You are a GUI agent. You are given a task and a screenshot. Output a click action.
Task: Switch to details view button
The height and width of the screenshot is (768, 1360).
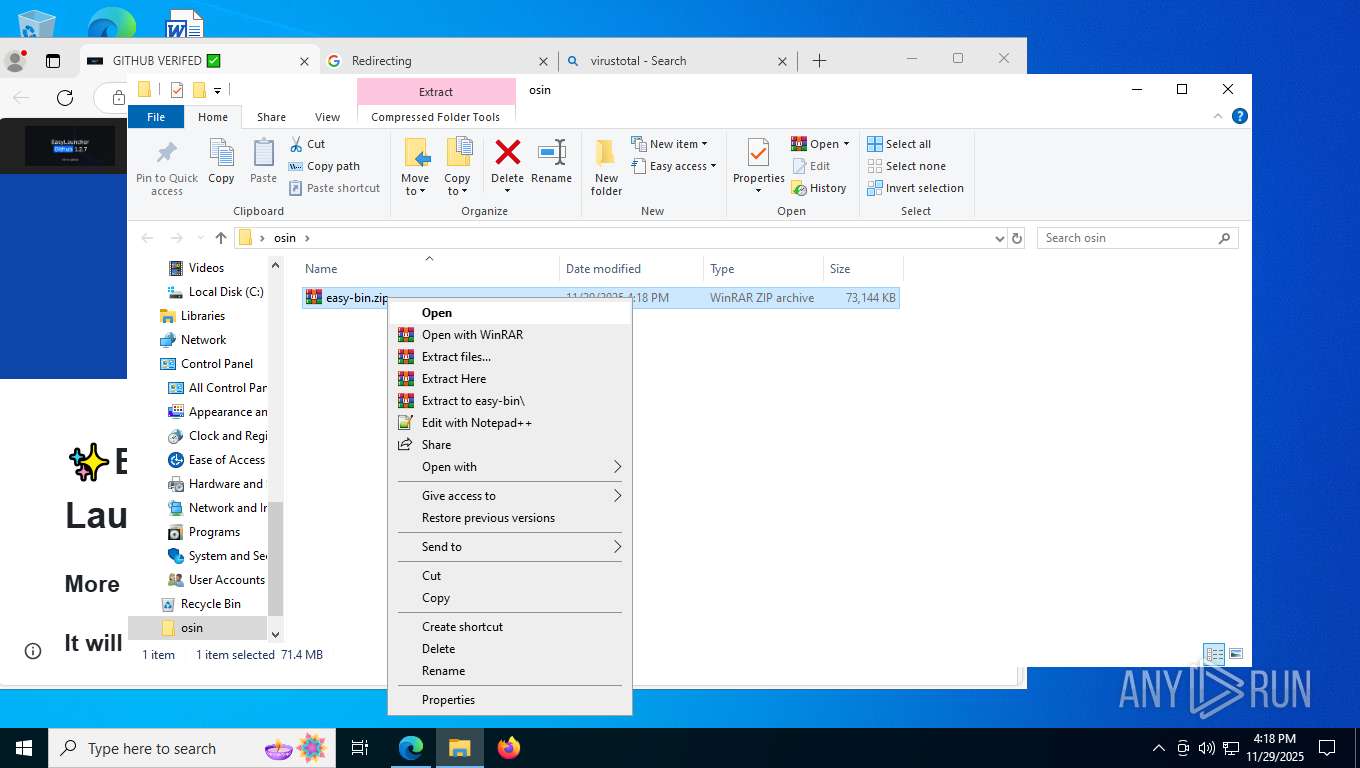[1214, 654]
